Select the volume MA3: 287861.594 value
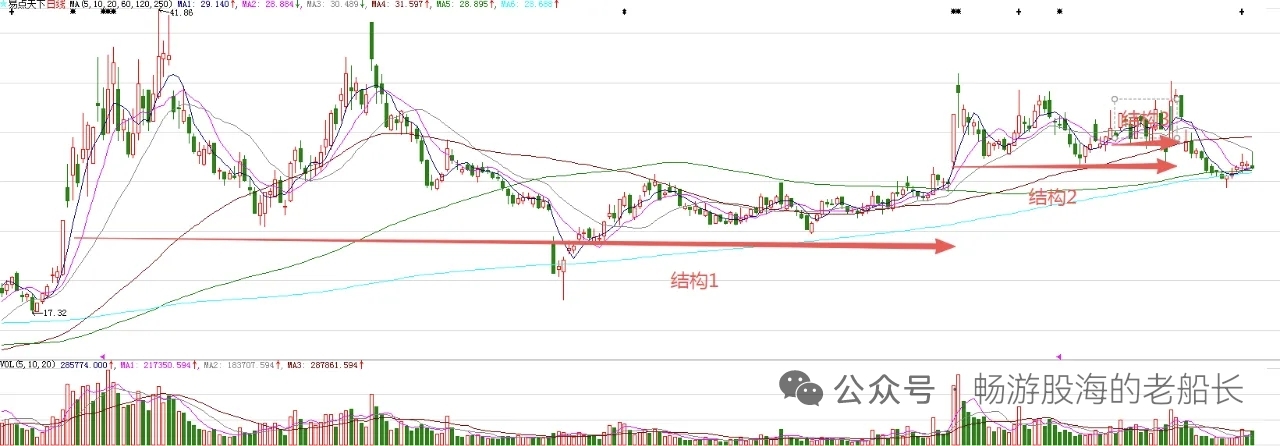 click(x=322, y=365)
